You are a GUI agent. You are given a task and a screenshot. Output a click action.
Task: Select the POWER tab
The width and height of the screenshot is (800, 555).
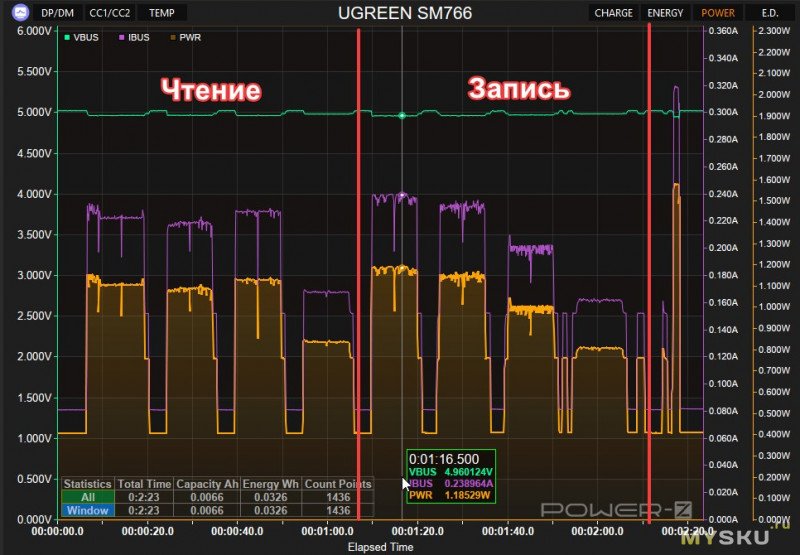click(718, 13)
